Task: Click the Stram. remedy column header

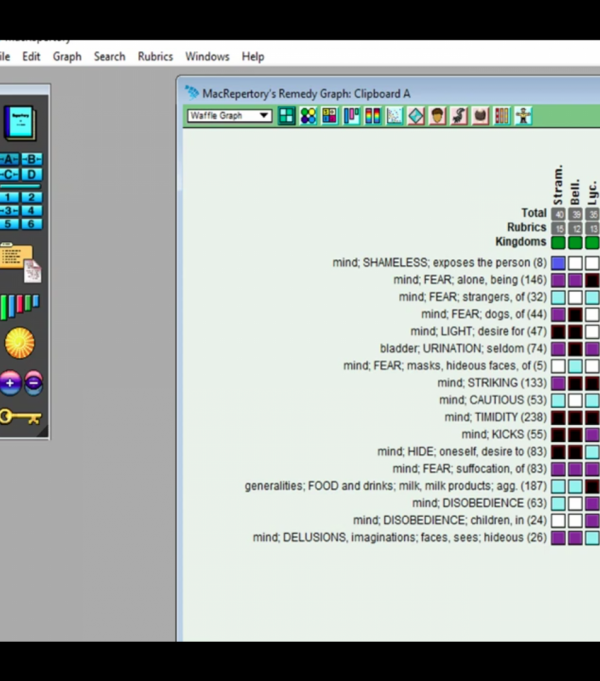Action: [x=558, y=185]
